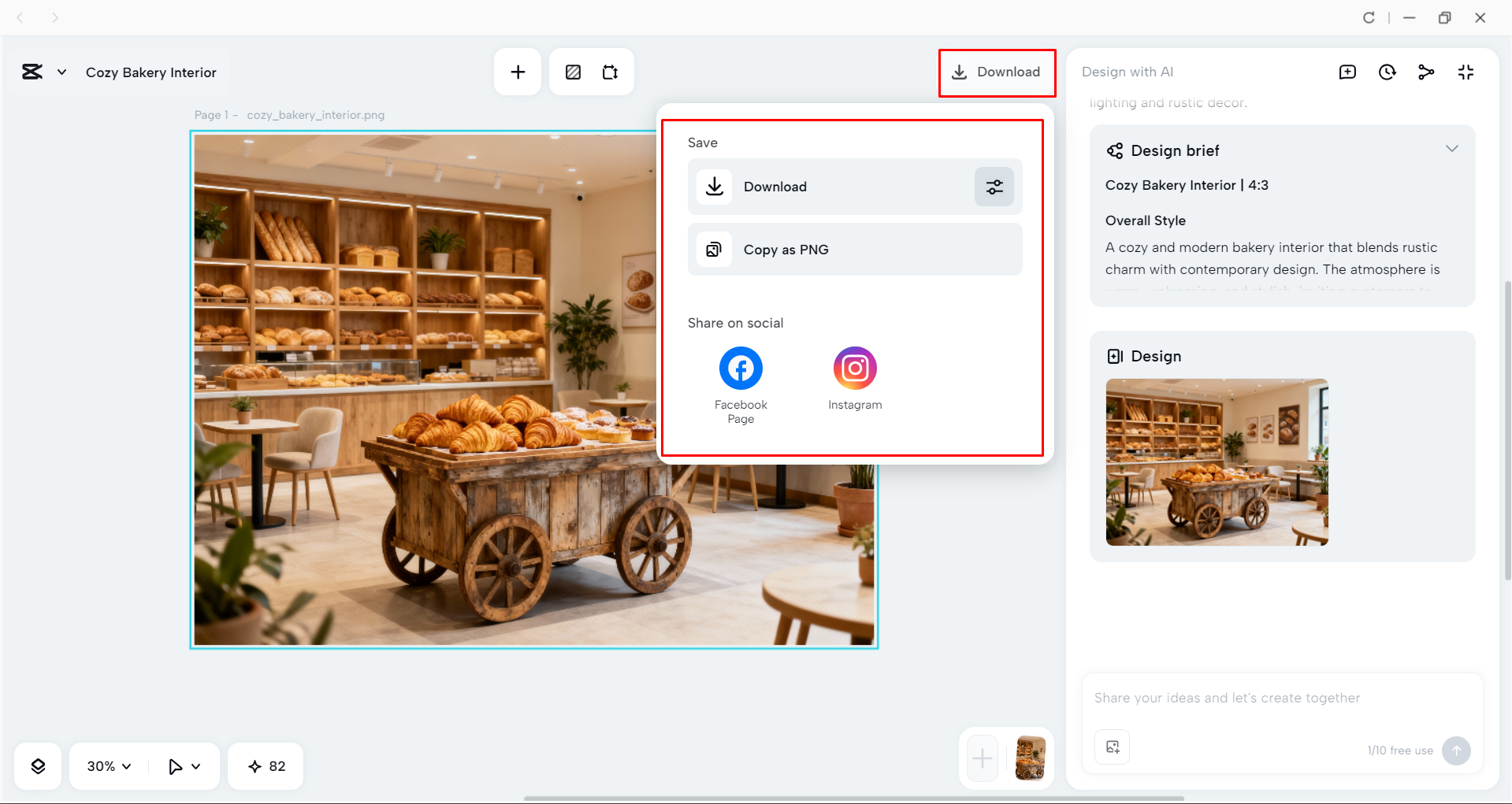Click the AI panel vertical scrollbar
The height and width of the screenshot is (804, 1512).
click(x=1507, y=431)
